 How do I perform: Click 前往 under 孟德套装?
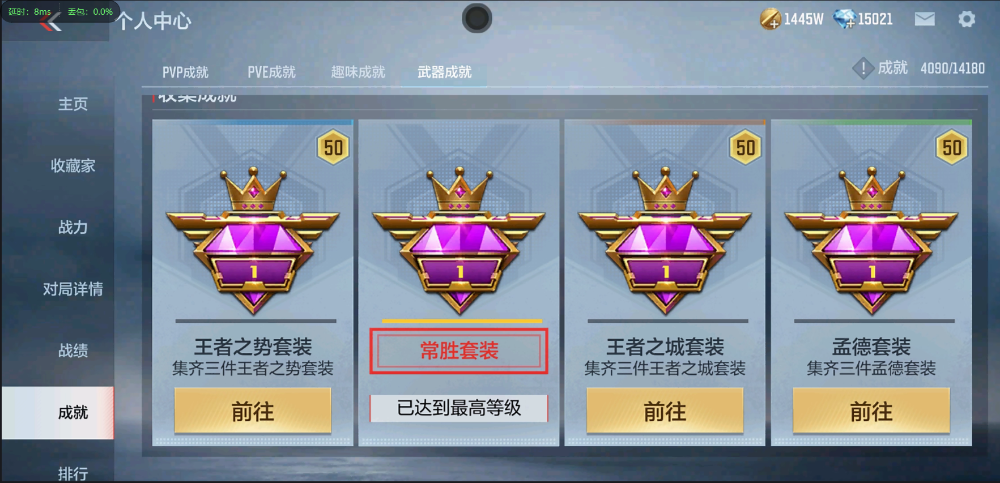(871, 411)
